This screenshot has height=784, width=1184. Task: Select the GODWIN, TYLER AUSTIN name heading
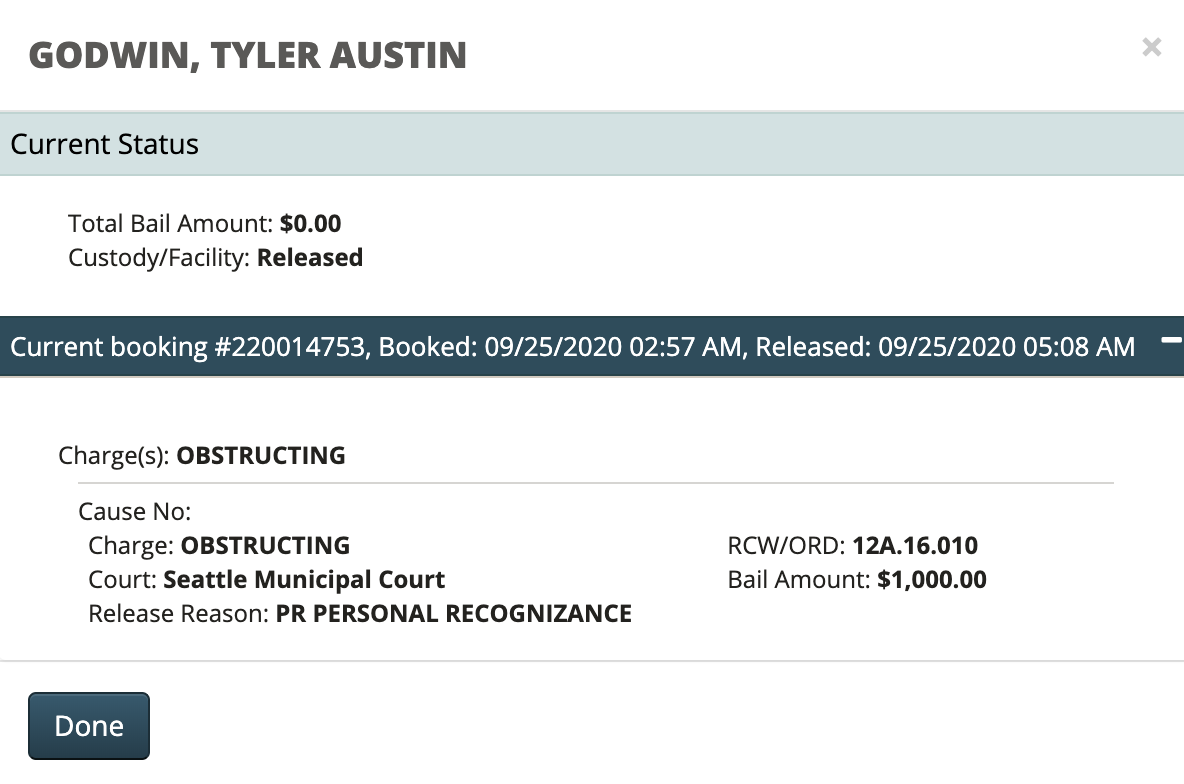[x=248, y=55]
